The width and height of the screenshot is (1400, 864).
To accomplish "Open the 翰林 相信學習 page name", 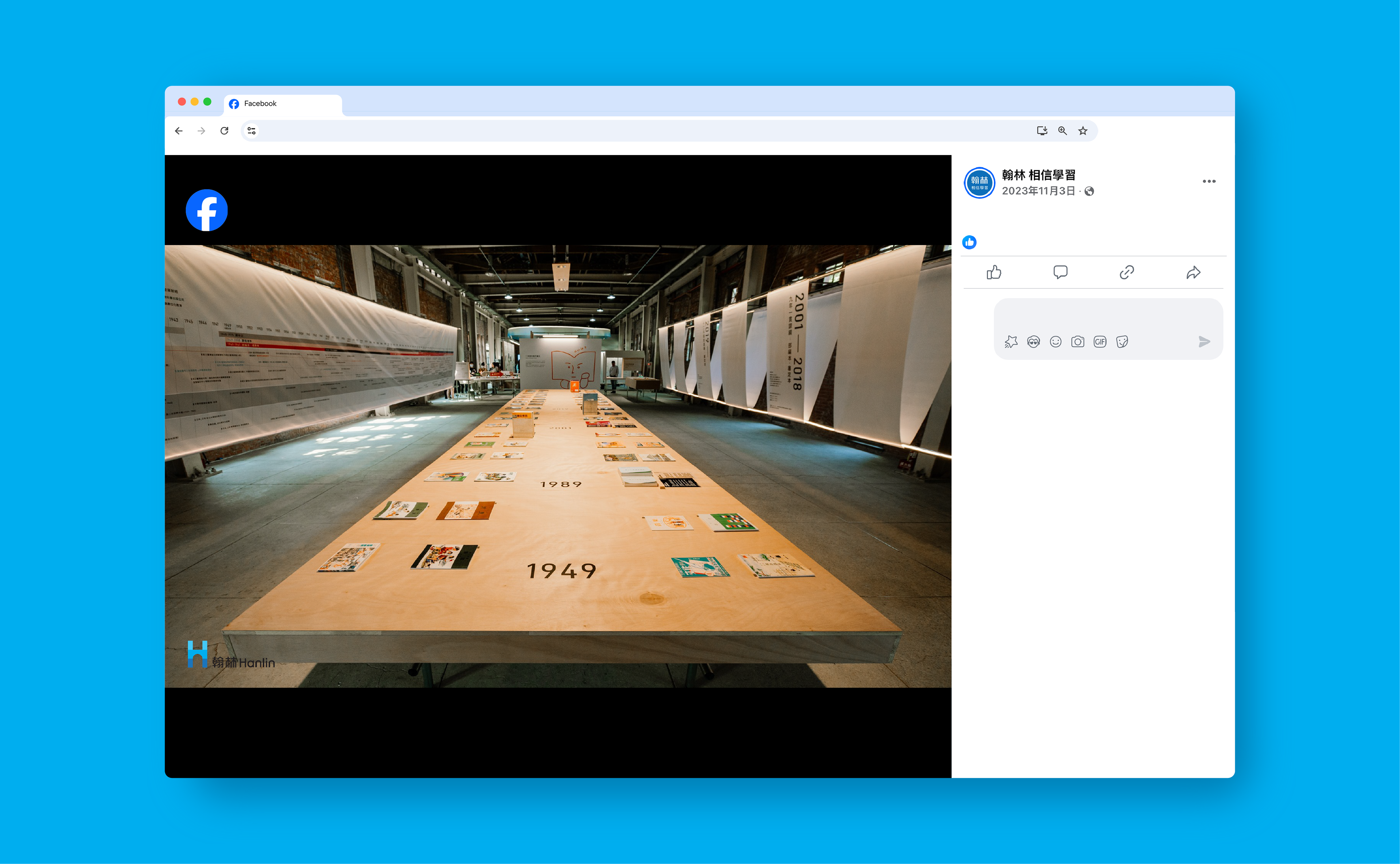I will point(1038,175).
